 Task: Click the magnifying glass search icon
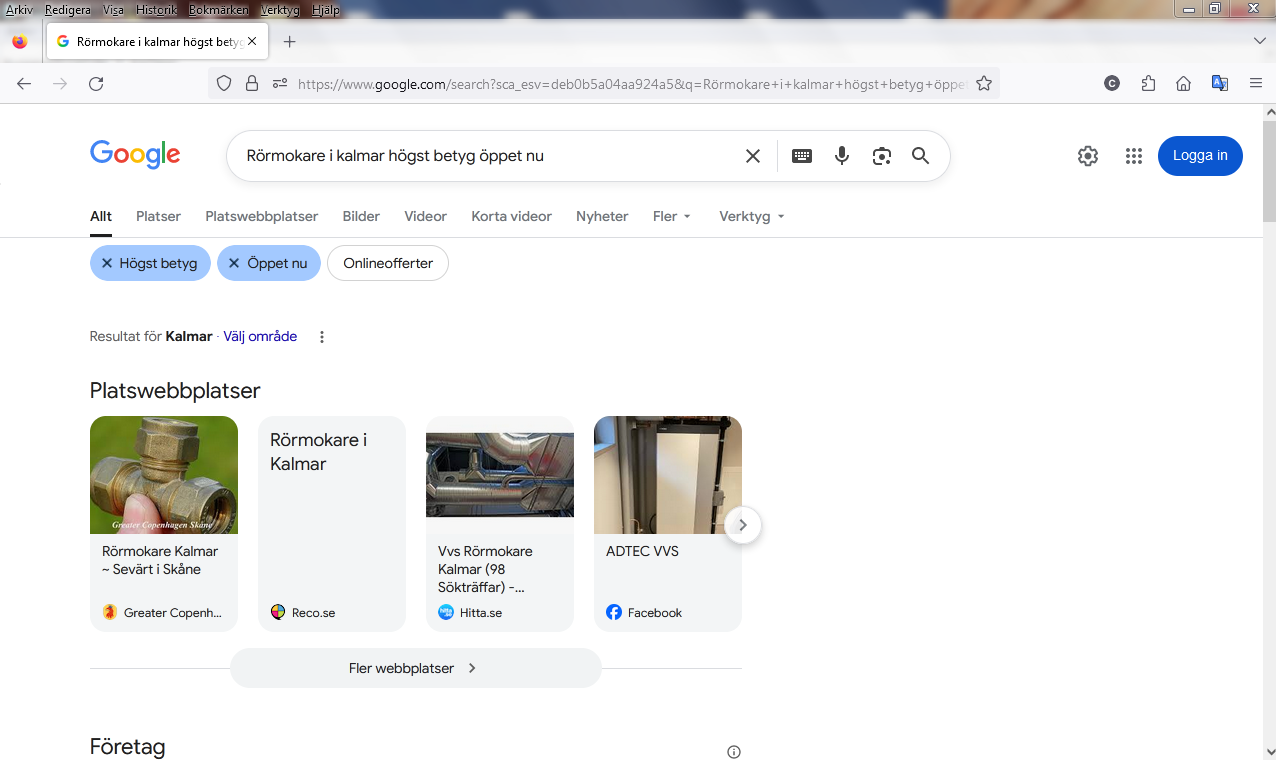coord(920,156)
